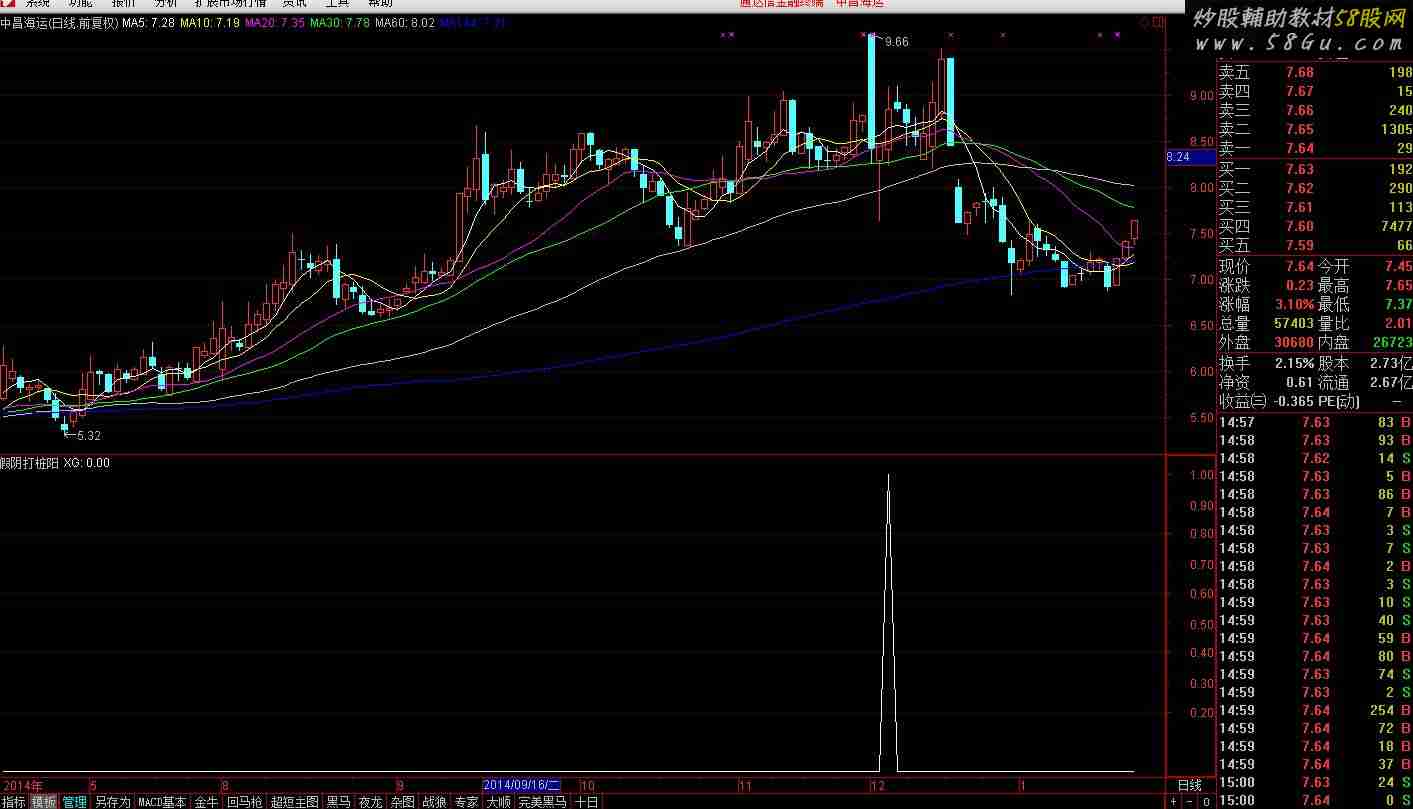
Task: Click the 换手 2.15% value
Action: (x=1294, y=363)
